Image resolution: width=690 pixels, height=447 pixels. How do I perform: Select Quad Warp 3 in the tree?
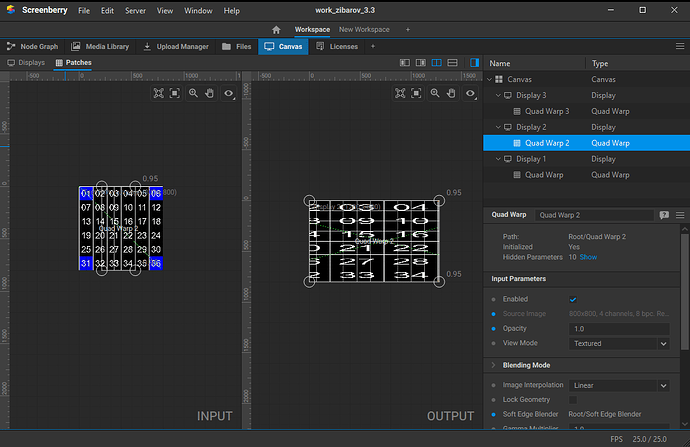(x=547, y=111)
